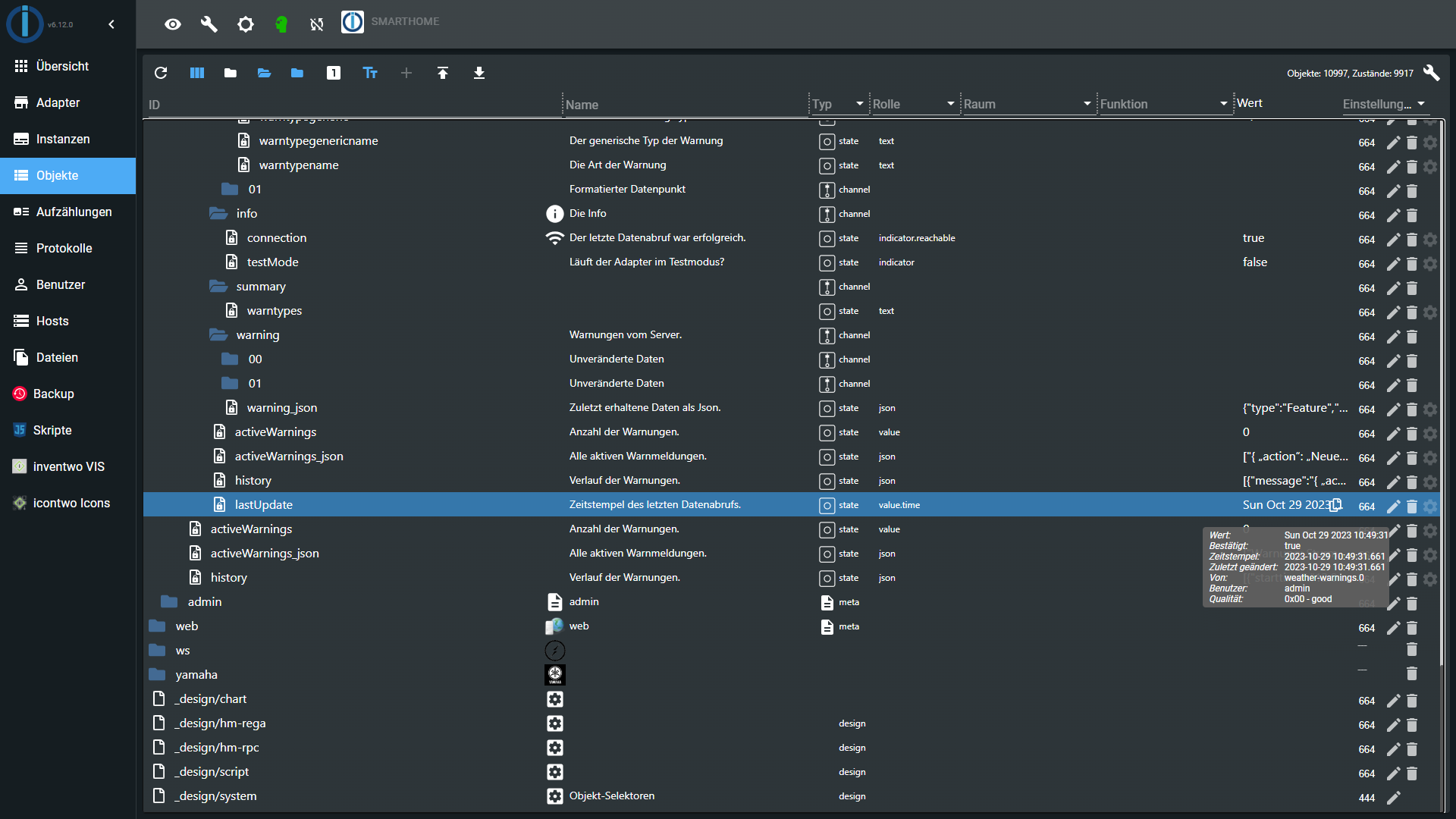Collapse the summary folder
The width and height of the screenshot is (1456, 819).
[x=218, y=286]
